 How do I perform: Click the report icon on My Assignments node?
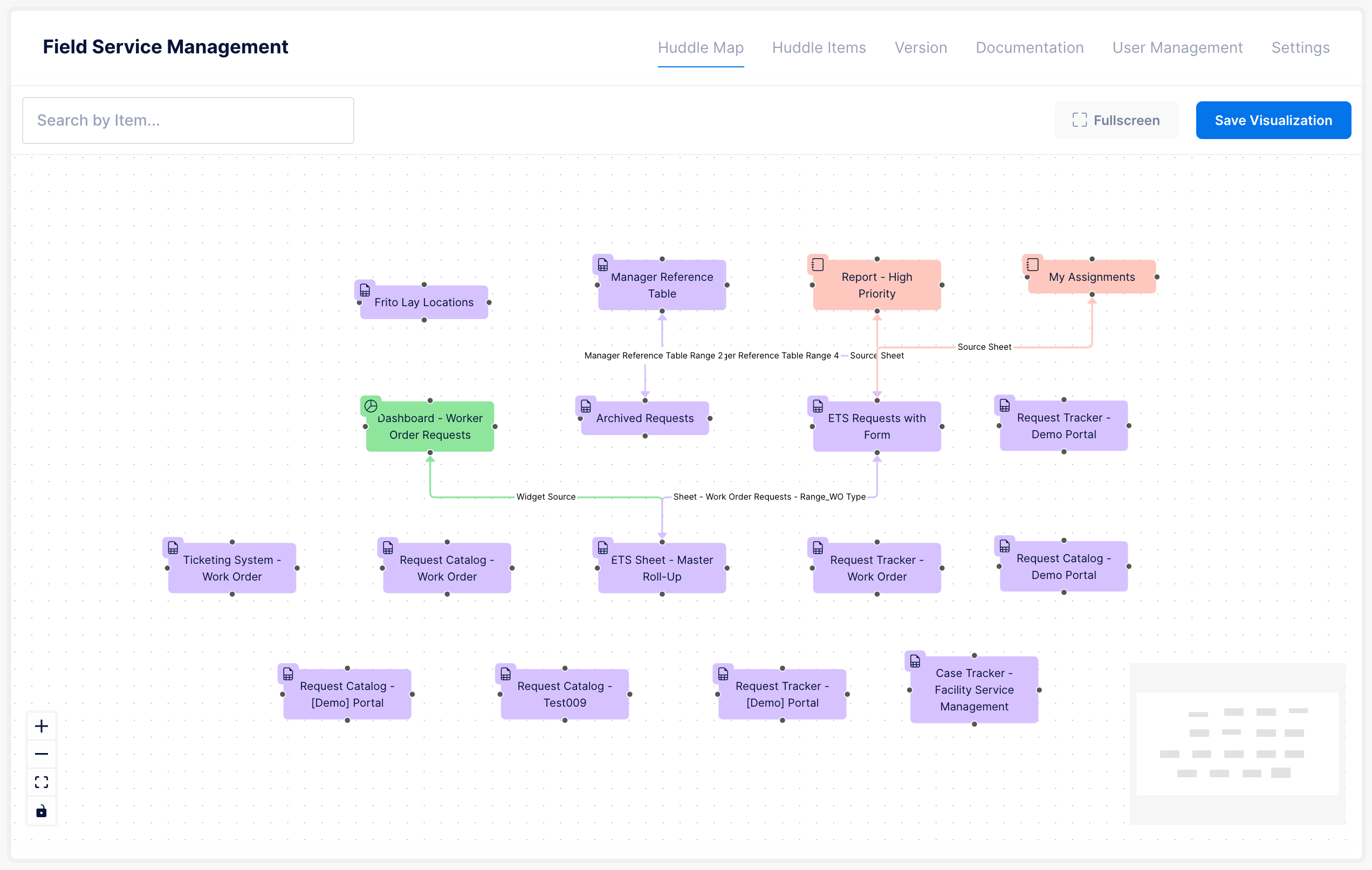tap(1031, 264)
